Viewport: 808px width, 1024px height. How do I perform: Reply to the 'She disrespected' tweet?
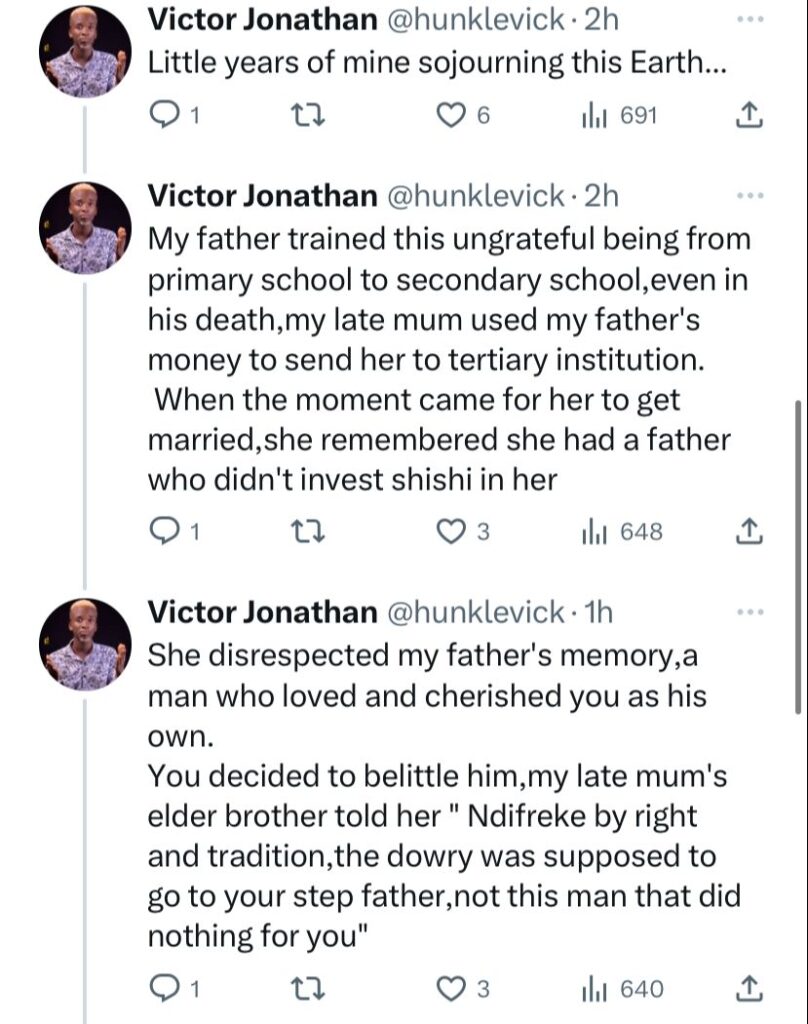[163, 989]
